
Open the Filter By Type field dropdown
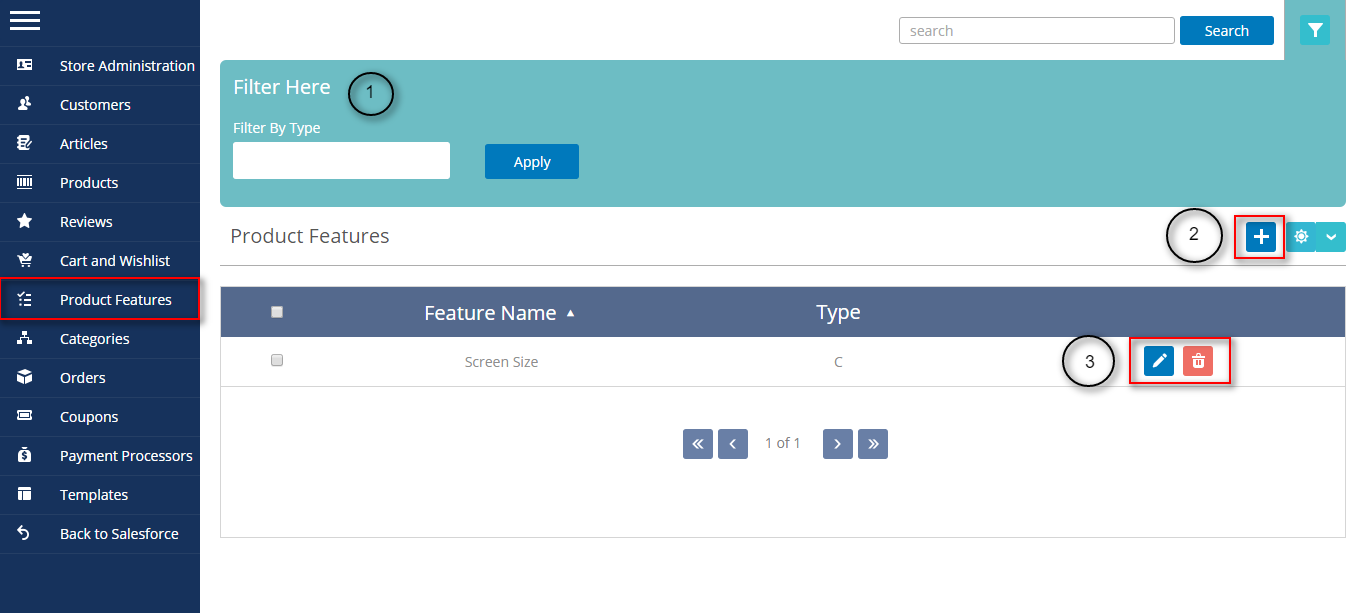[x=341, y=160]
